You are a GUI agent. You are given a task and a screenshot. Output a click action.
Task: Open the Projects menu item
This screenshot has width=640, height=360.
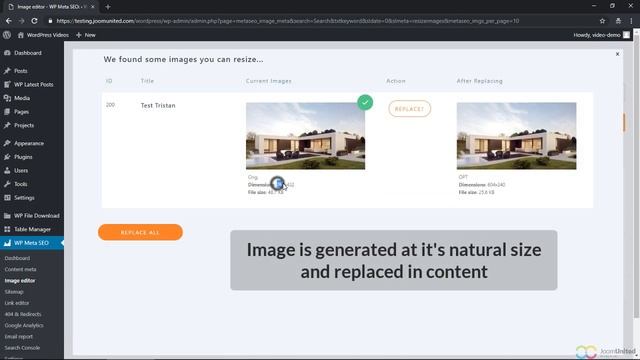click(24, 126)
